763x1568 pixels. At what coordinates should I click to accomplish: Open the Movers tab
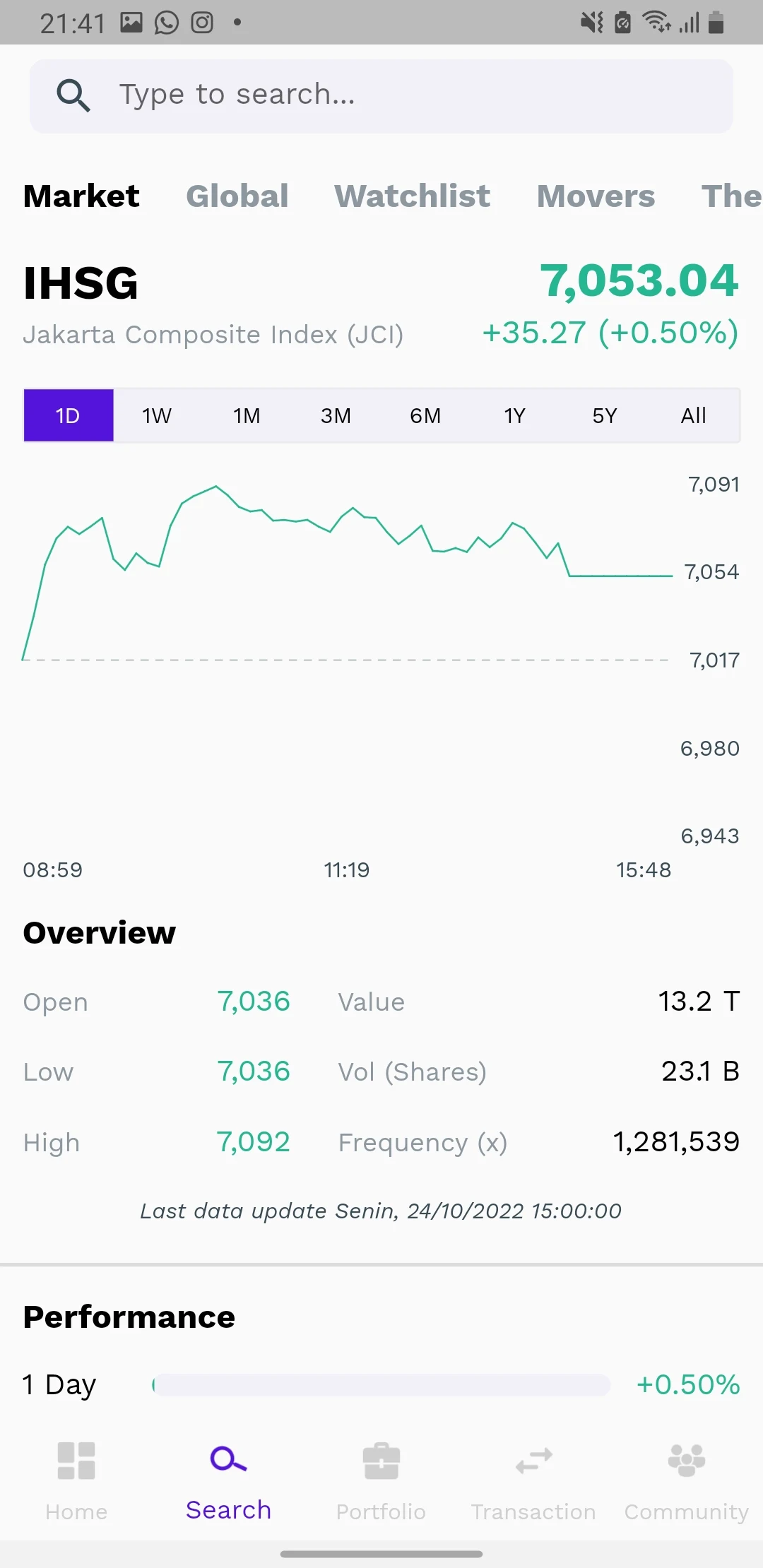(x=596, y=196)
